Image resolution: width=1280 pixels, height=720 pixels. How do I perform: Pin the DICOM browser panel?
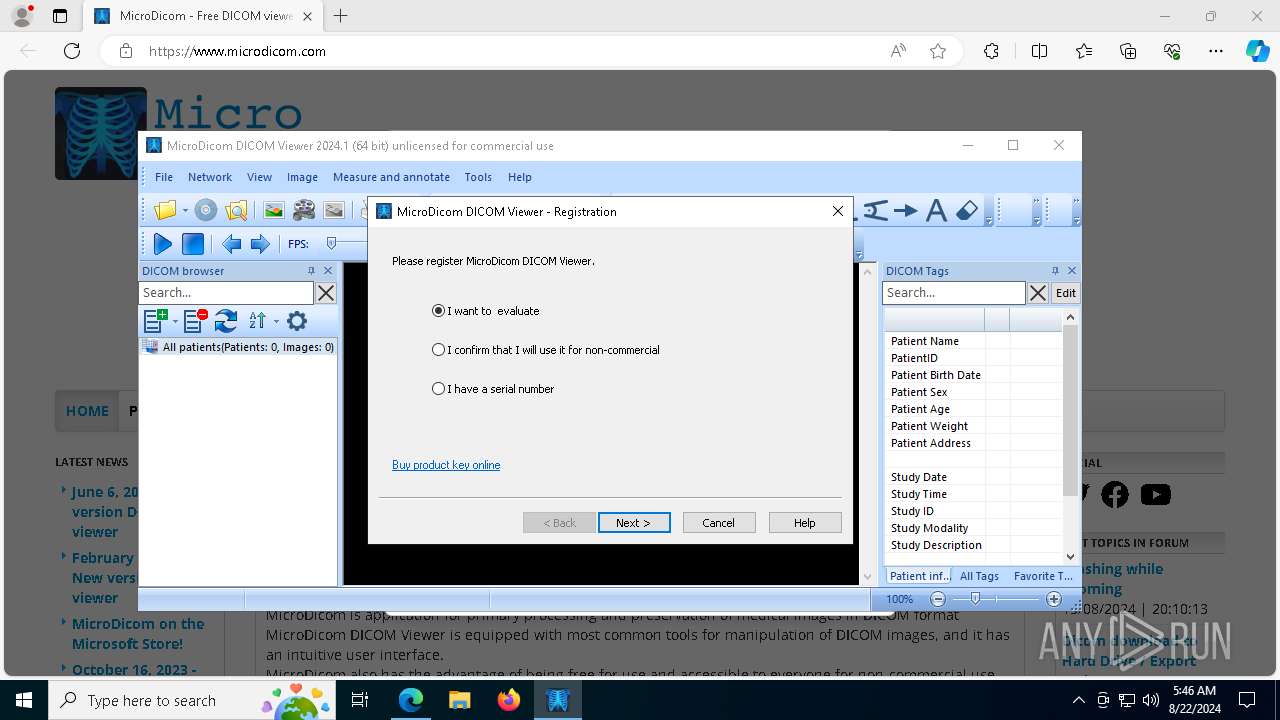tap(311, 271)
